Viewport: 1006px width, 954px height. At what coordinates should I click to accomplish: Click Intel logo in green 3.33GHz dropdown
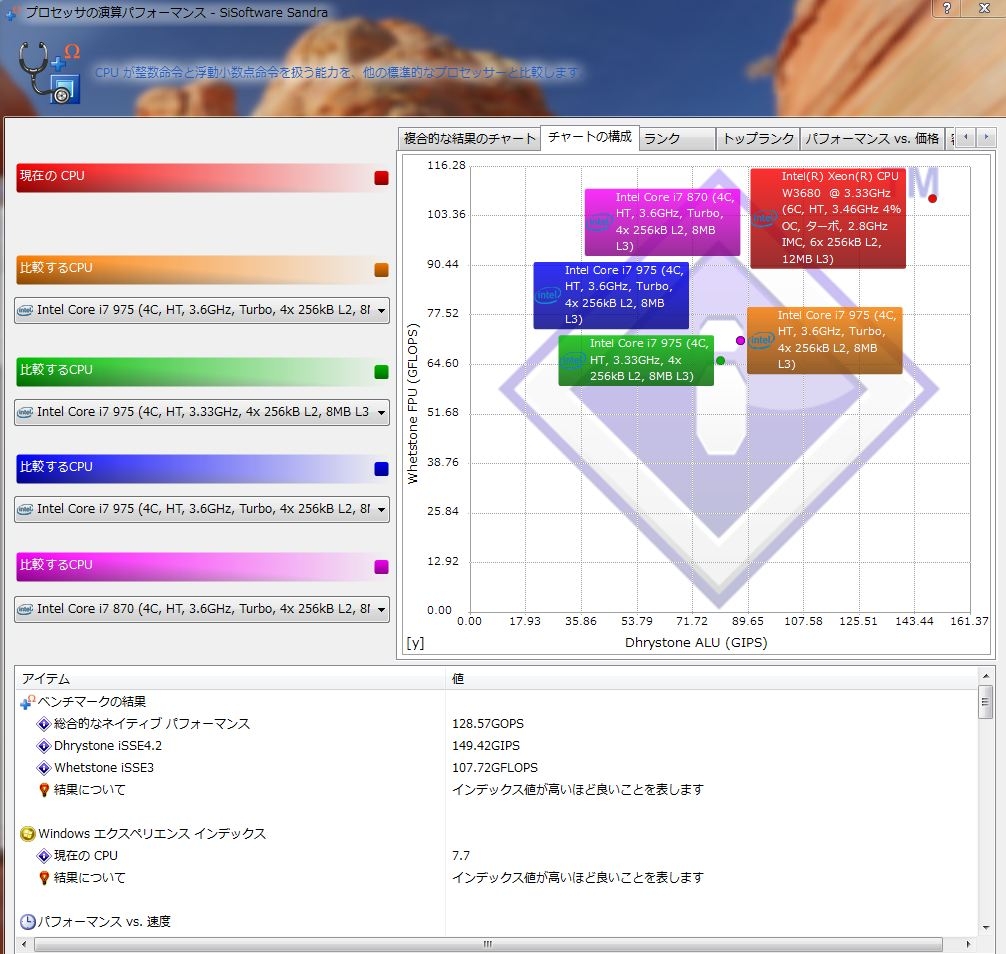point(25,413)
